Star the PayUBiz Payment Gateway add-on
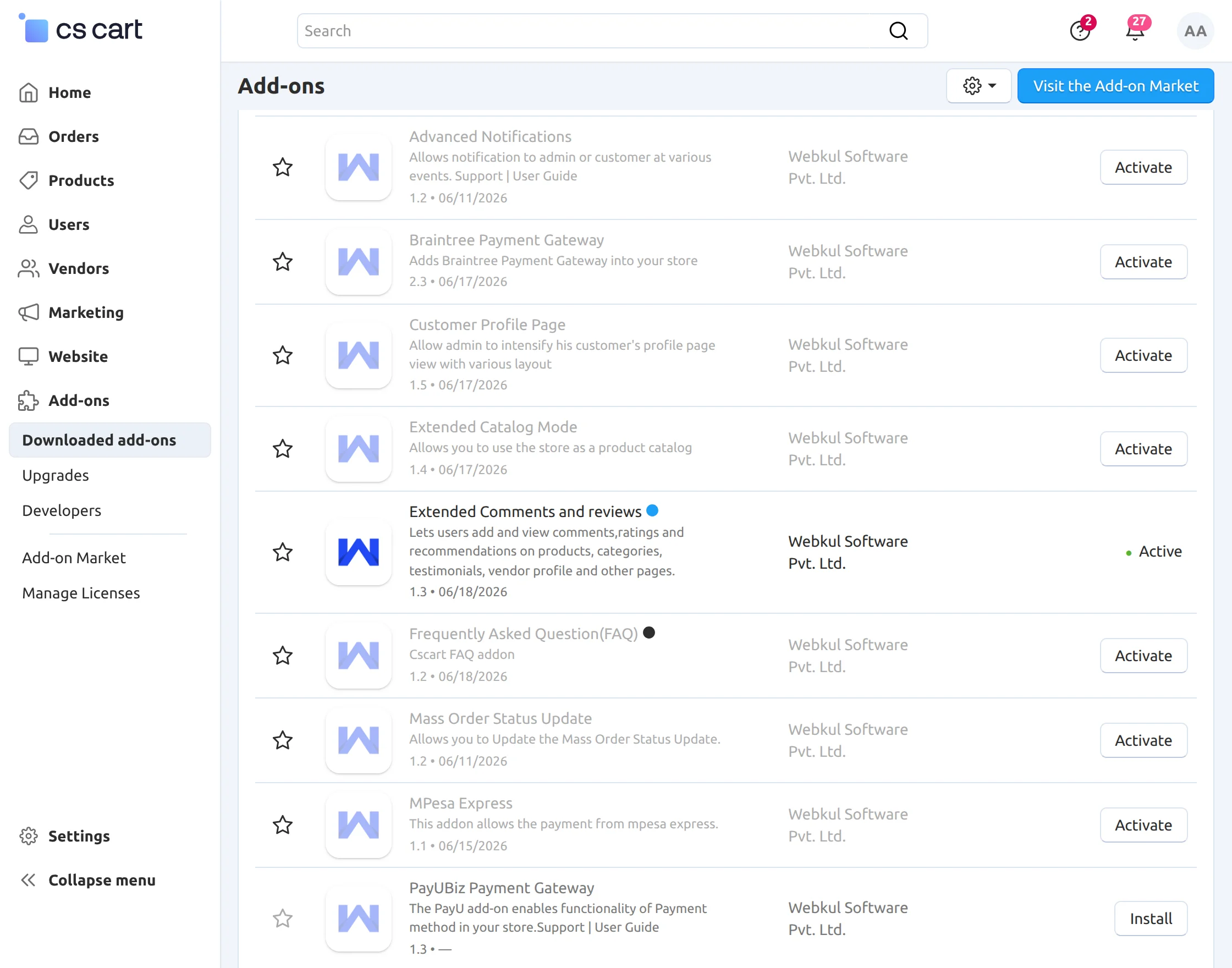 click(x=282, y=918)
